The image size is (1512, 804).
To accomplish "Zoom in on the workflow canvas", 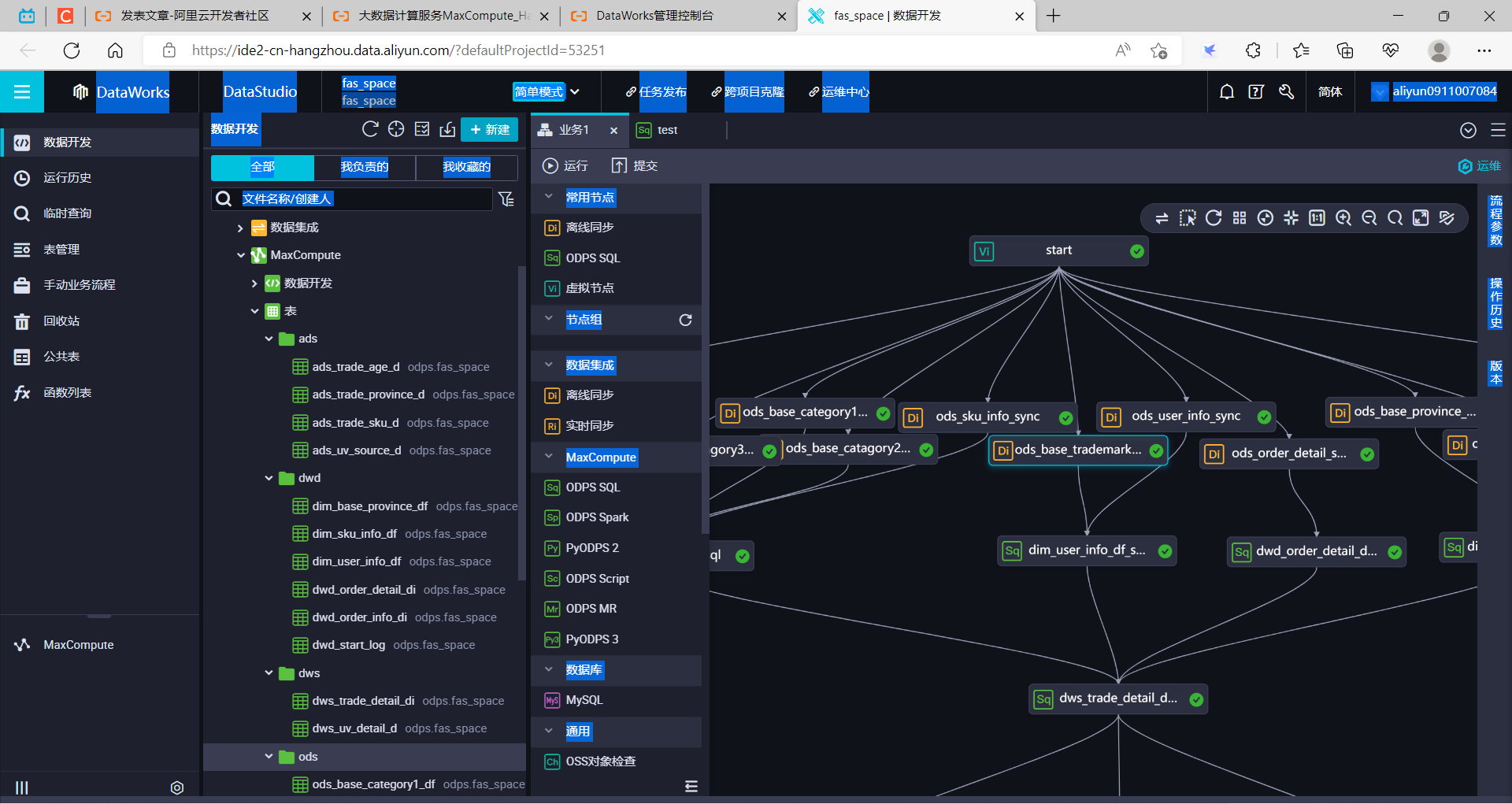I will click(x=1343, y=218).
